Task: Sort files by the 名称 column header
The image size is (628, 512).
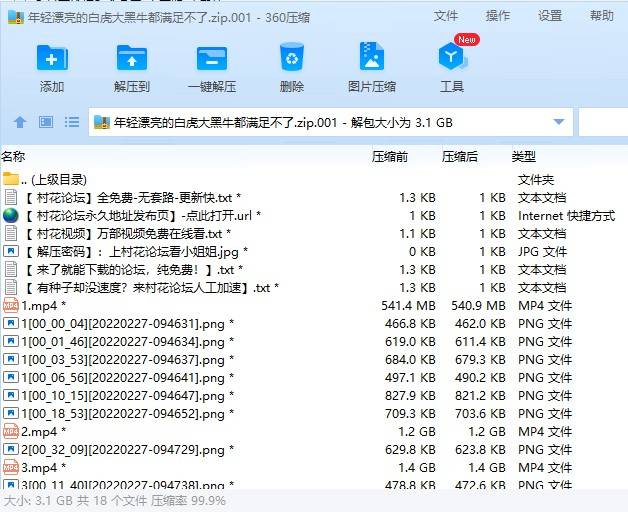Action: (x=14, y=157)
